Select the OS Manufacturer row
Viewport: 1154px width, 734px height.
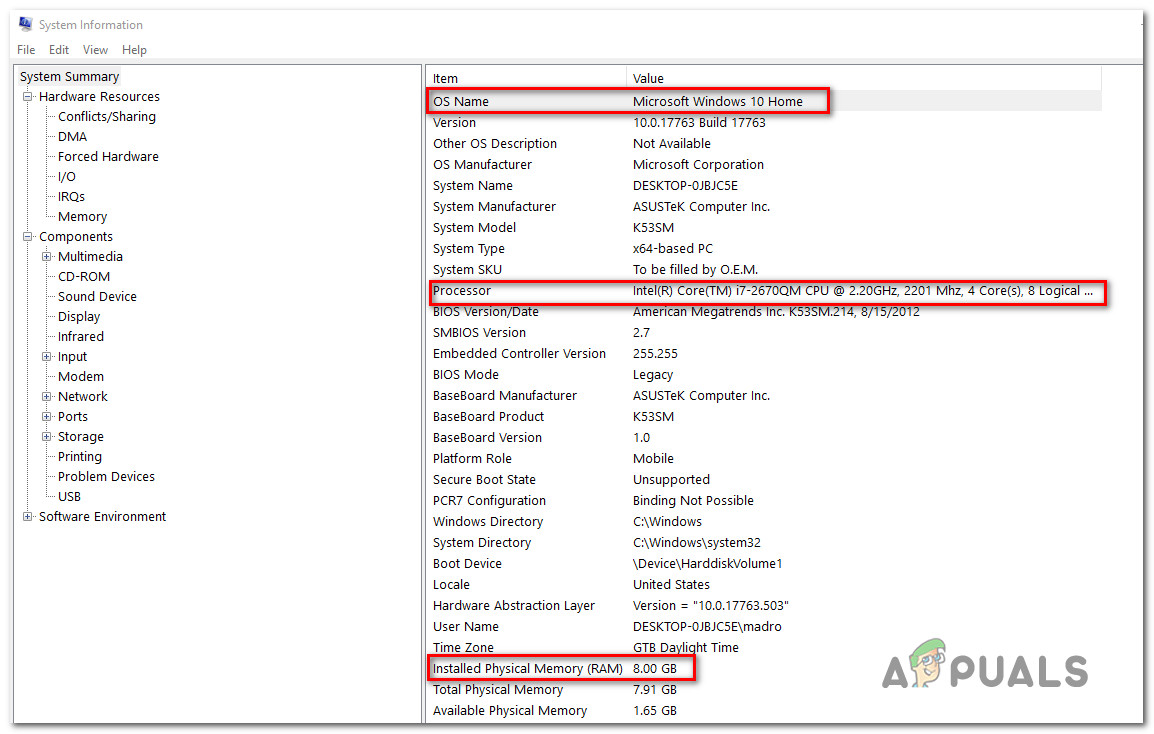[764, 164]
